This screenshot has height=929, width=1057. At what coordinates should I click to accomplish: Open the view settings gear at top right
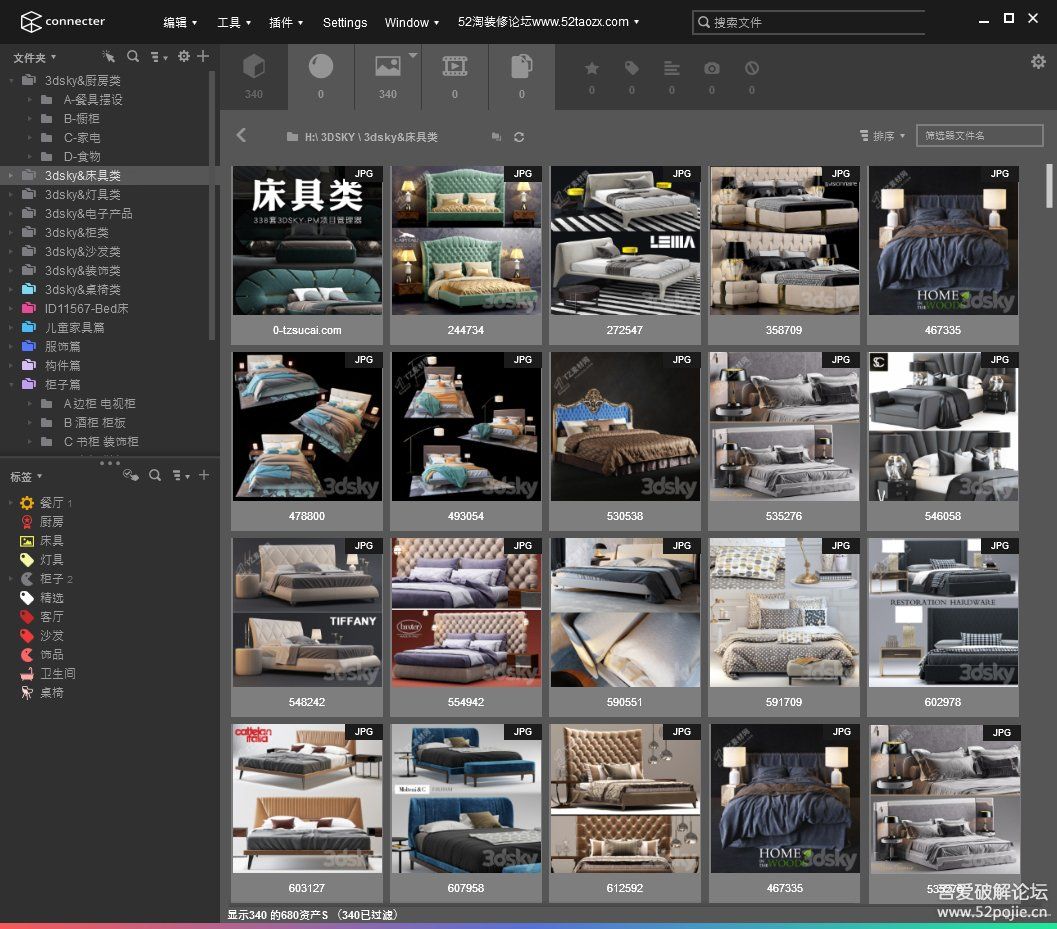tap(1038, 62)
